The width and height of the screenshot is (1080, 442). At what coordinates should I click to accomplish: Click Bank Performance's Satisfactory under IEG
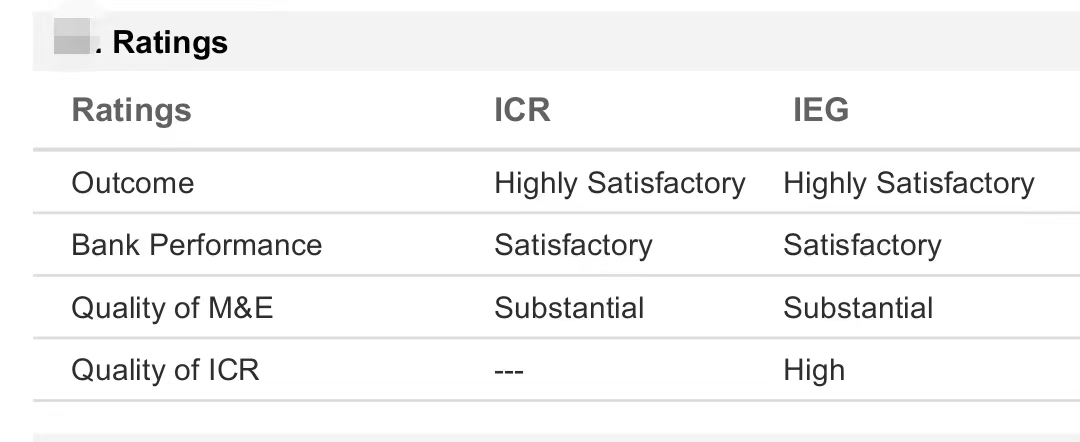[x=862, y=245]
